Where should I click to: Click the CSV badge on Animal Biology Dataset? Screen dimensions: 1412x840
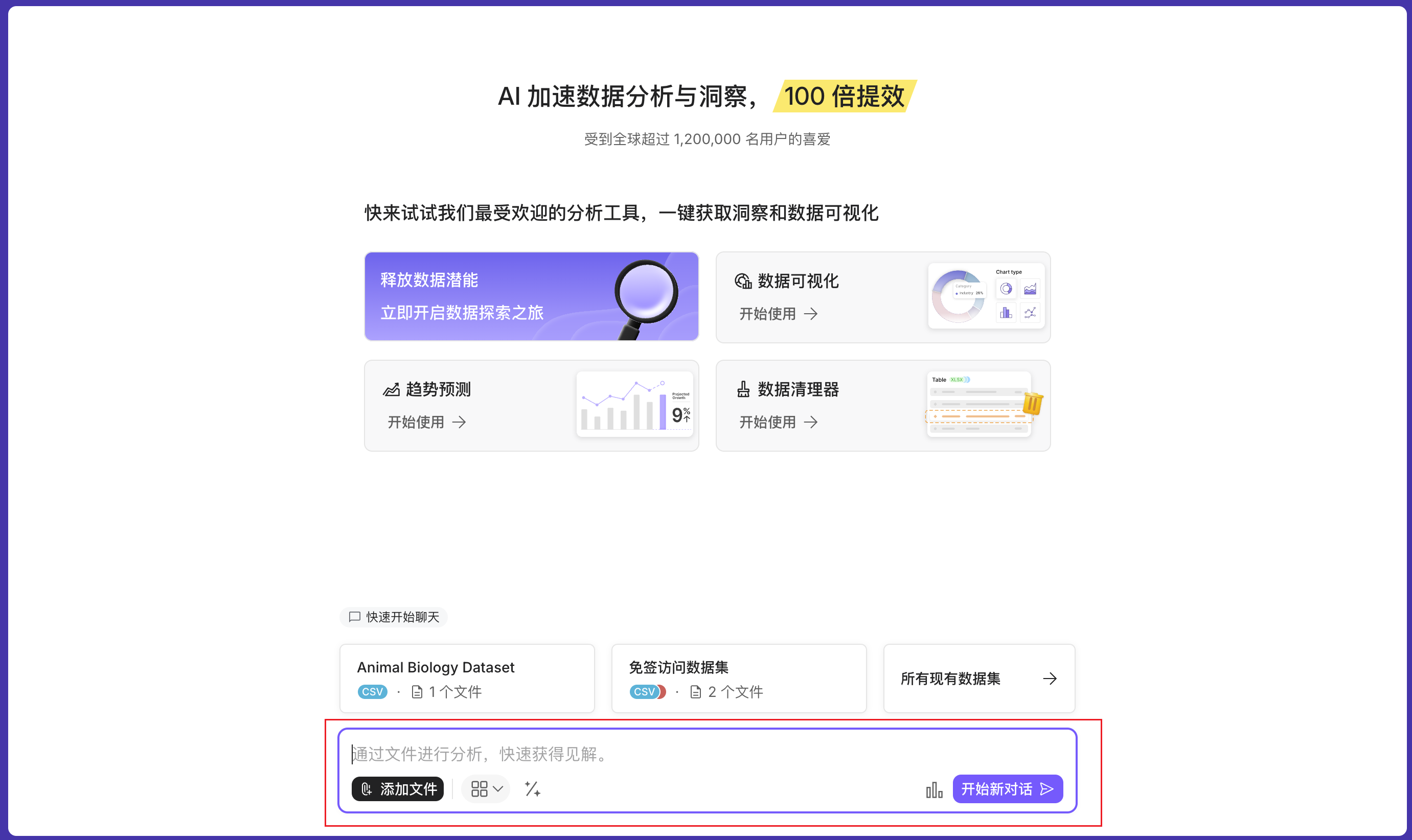click(372, 692)
